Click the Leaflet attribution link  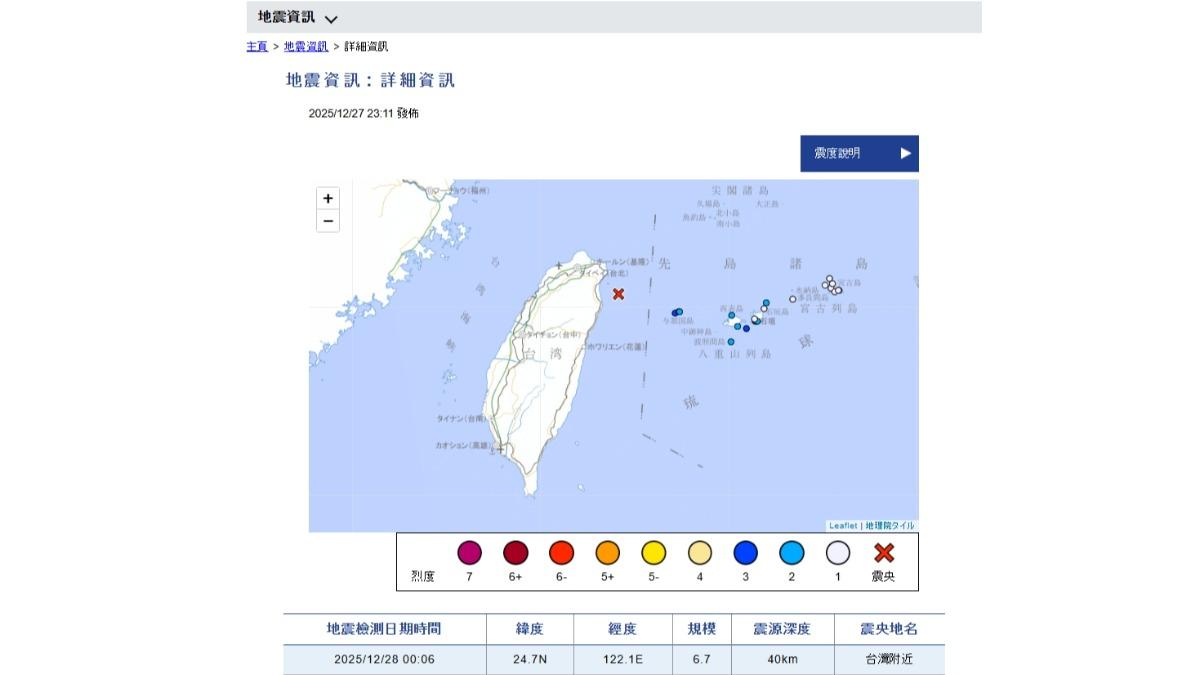[x=843, y=525]
